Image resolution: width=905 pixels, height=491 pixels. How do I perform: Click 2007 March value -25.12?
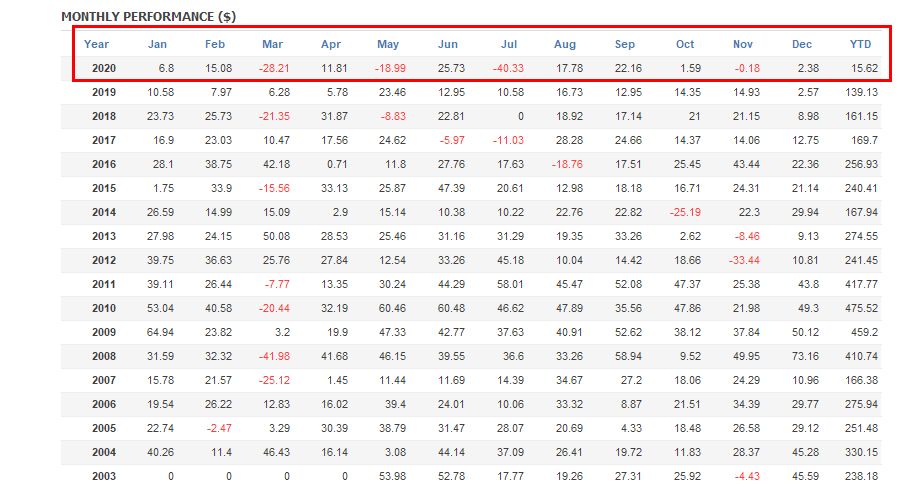(274, 380)
